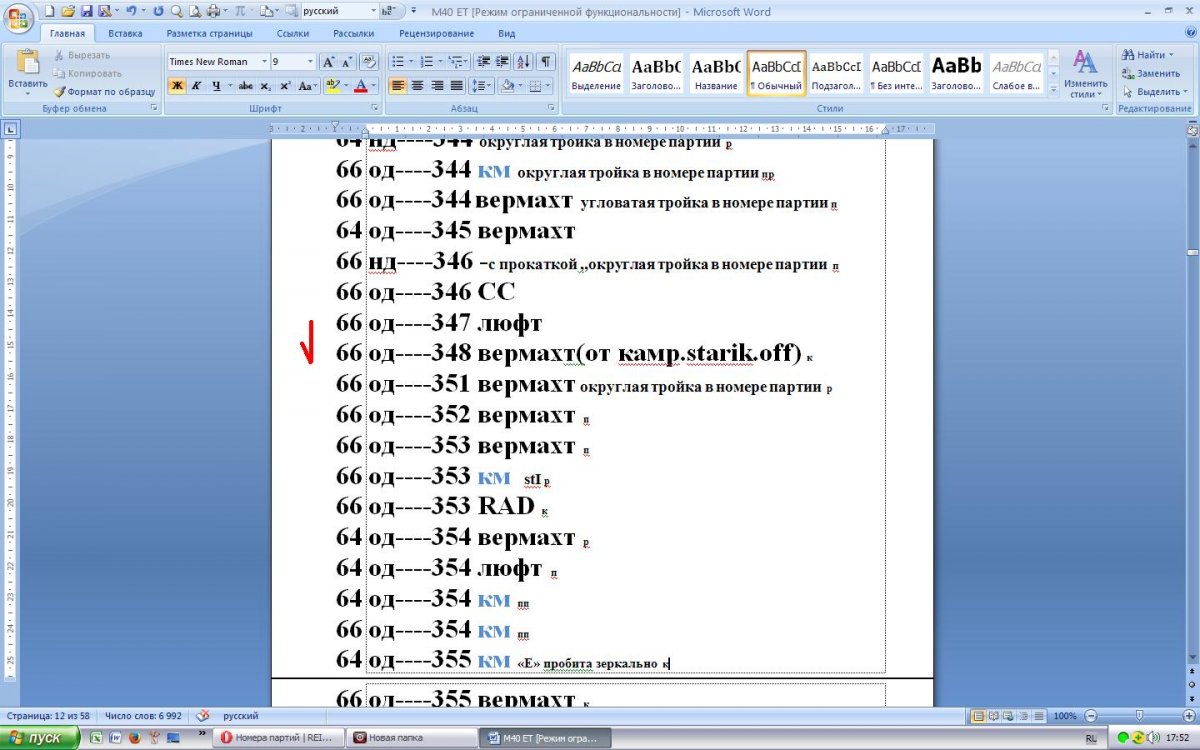Viewport: 1200px width, 750px height.
Task: Click the grow font size icon
Action: [x=328, y=62]
